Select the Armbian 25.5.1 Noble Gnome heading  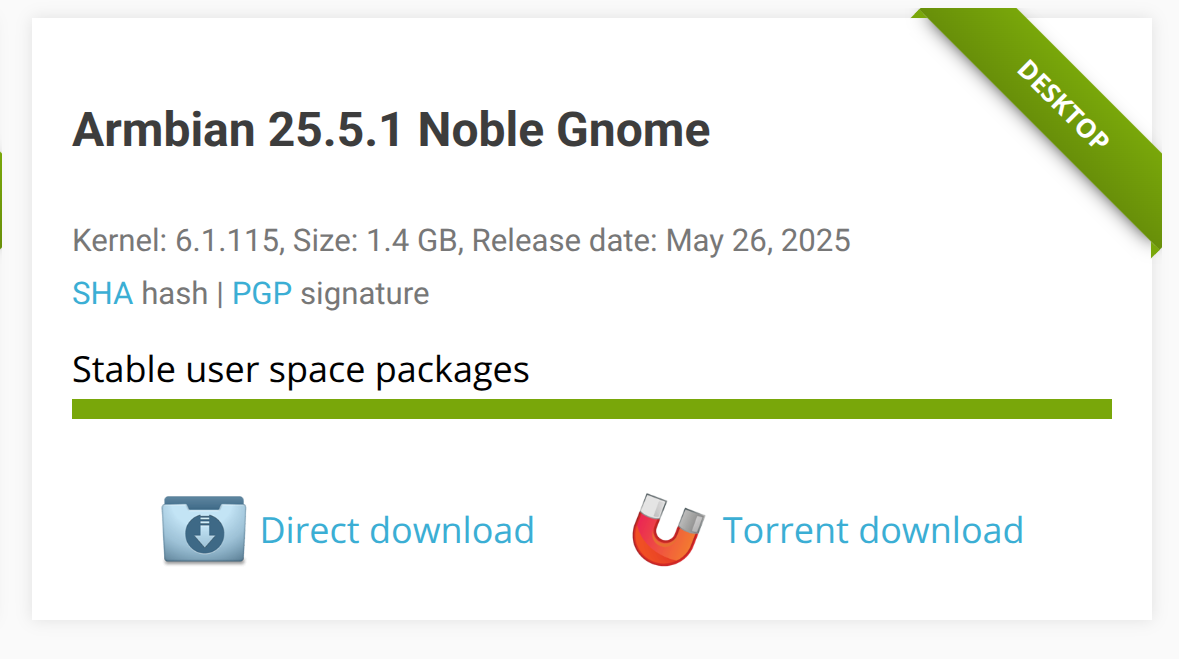coord(391,129)
